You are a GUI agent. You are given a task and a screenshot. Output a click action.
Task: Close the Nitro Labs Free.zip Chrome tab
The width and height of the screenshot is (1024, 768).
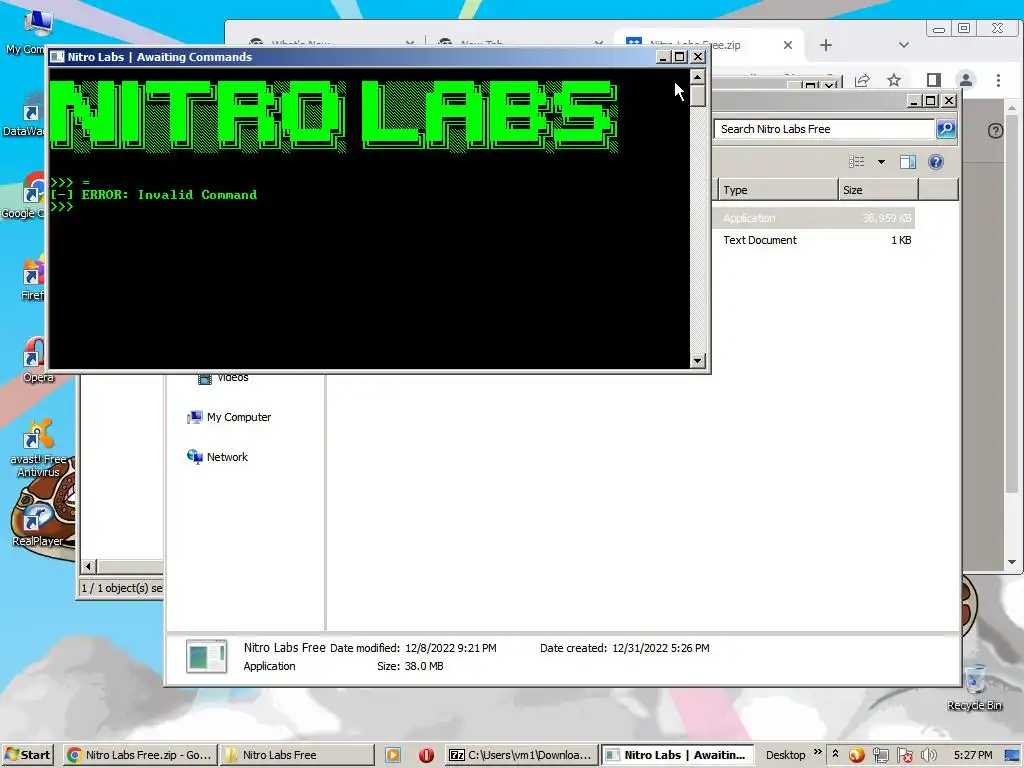(788, 45)
